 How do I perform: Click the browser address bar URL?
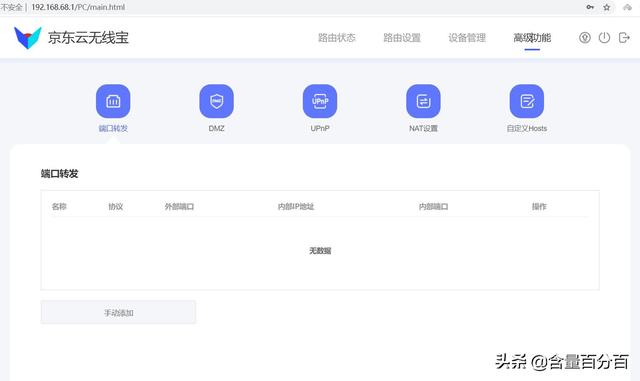click(x=78, y=7)
